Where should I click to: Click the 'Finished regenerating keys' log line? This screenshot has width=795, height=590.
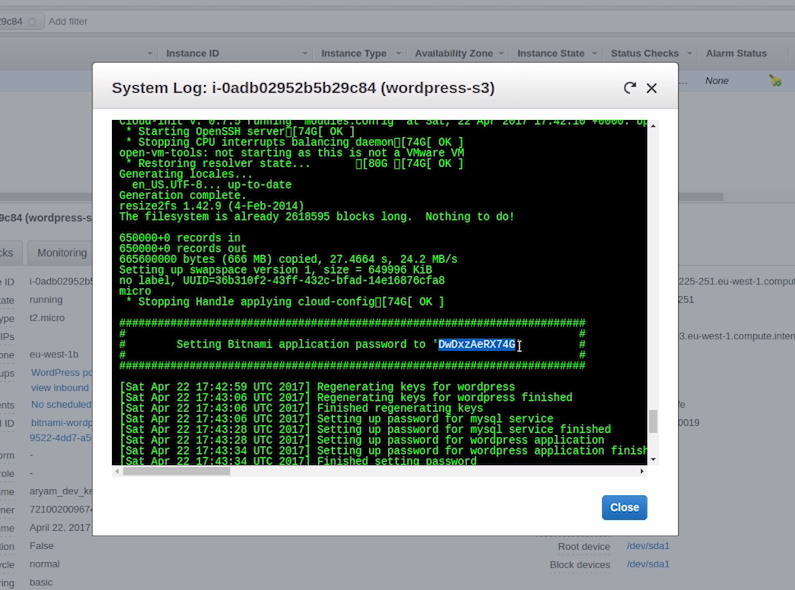click(x=301, y=409)
